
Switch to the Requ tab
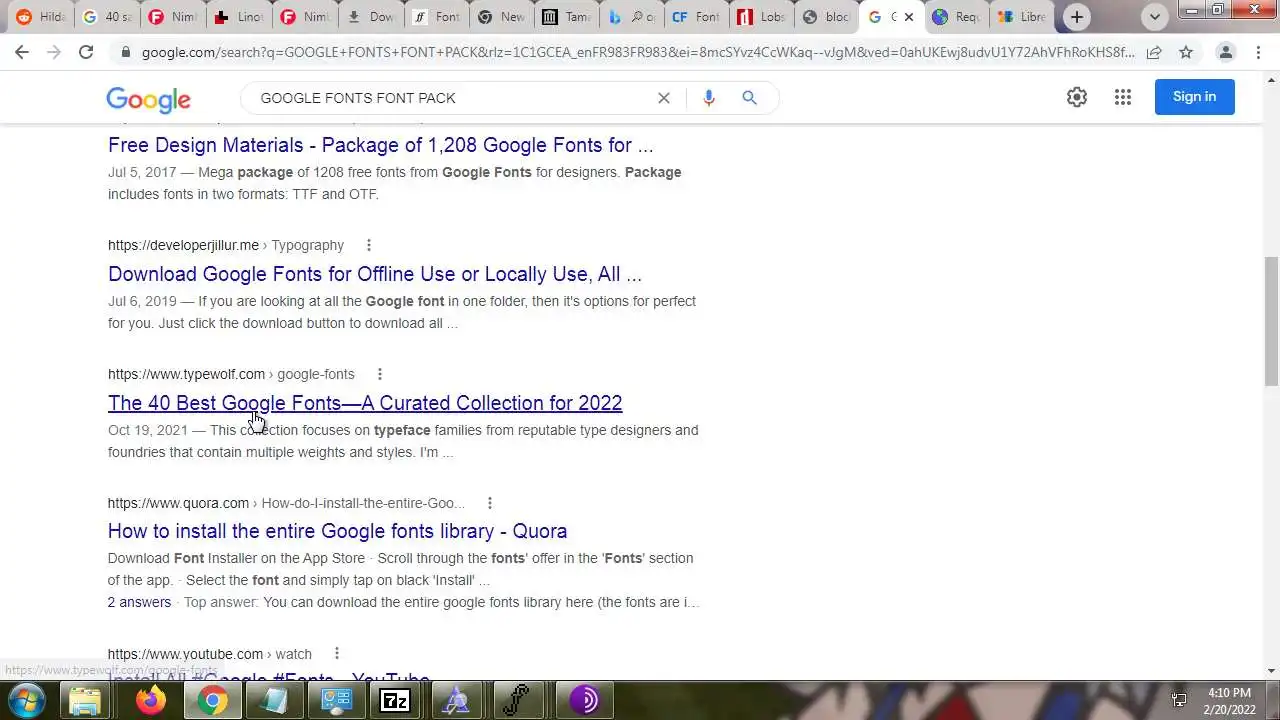955,17
